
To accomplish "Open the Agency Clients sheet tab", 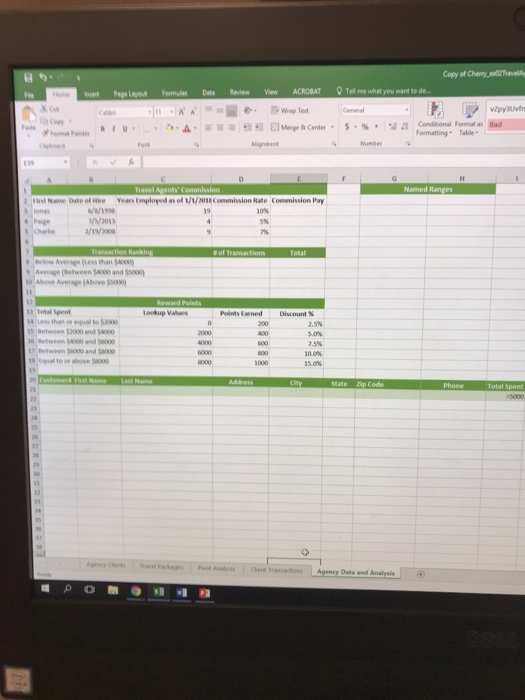I will [x=106, y=565].
